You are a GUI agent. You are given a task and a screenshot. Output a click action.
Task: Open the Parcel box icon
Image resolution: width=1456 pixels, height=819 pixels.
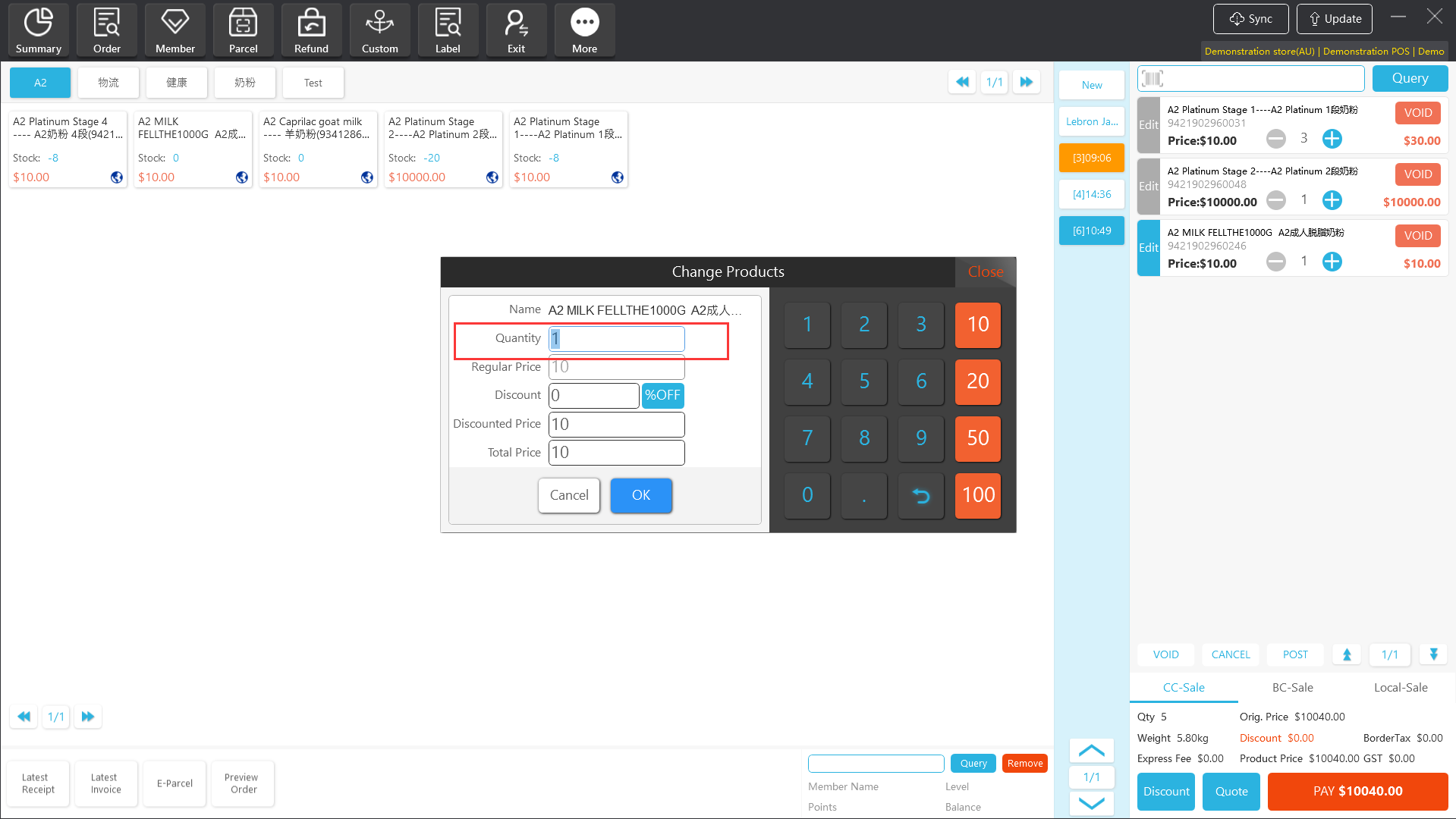point(243,30)
